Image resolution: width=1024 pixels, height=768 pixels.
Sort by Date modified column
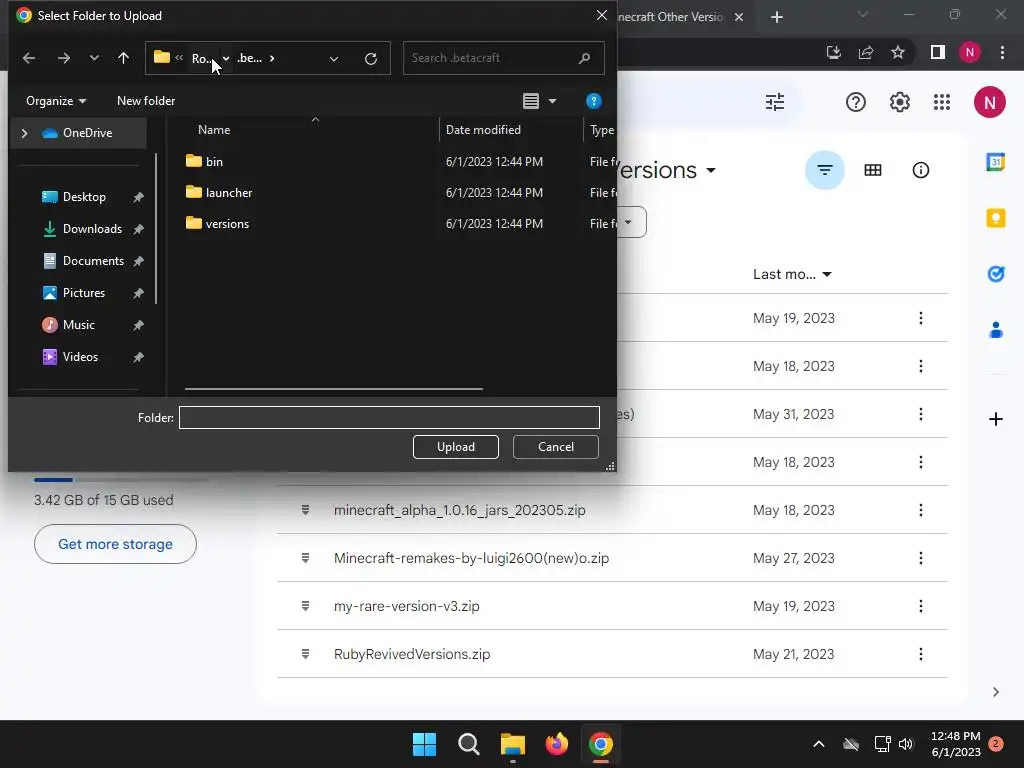click(483, 129)
